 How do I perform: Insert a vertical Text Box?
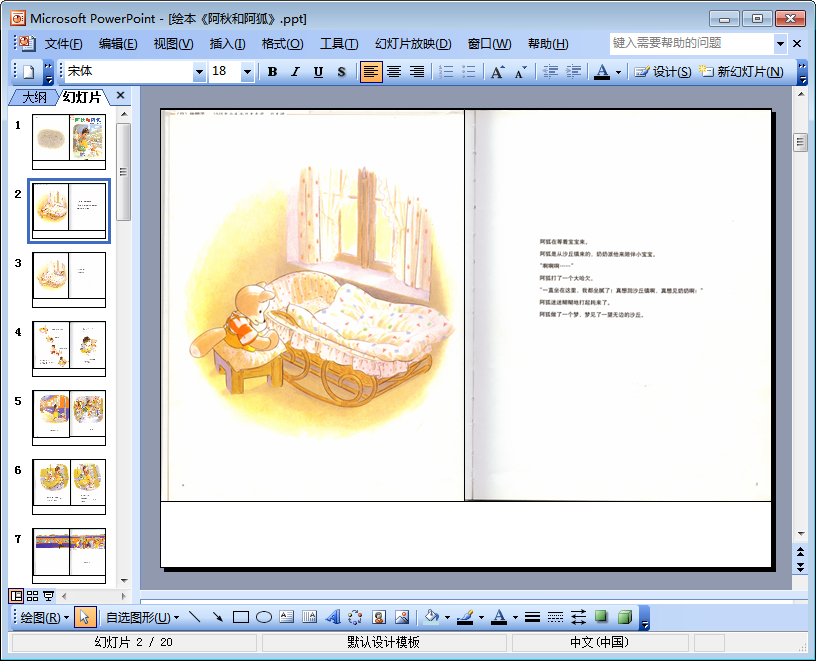click(x=310, y=618)
